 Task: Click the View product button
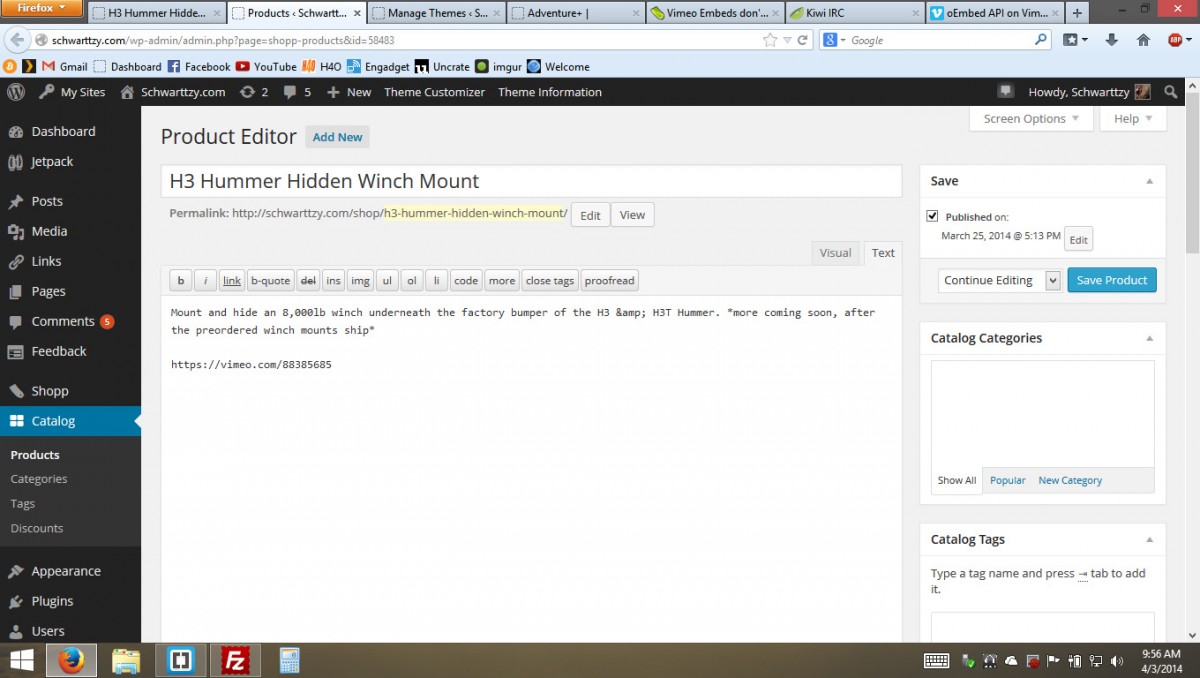[632, 215]
